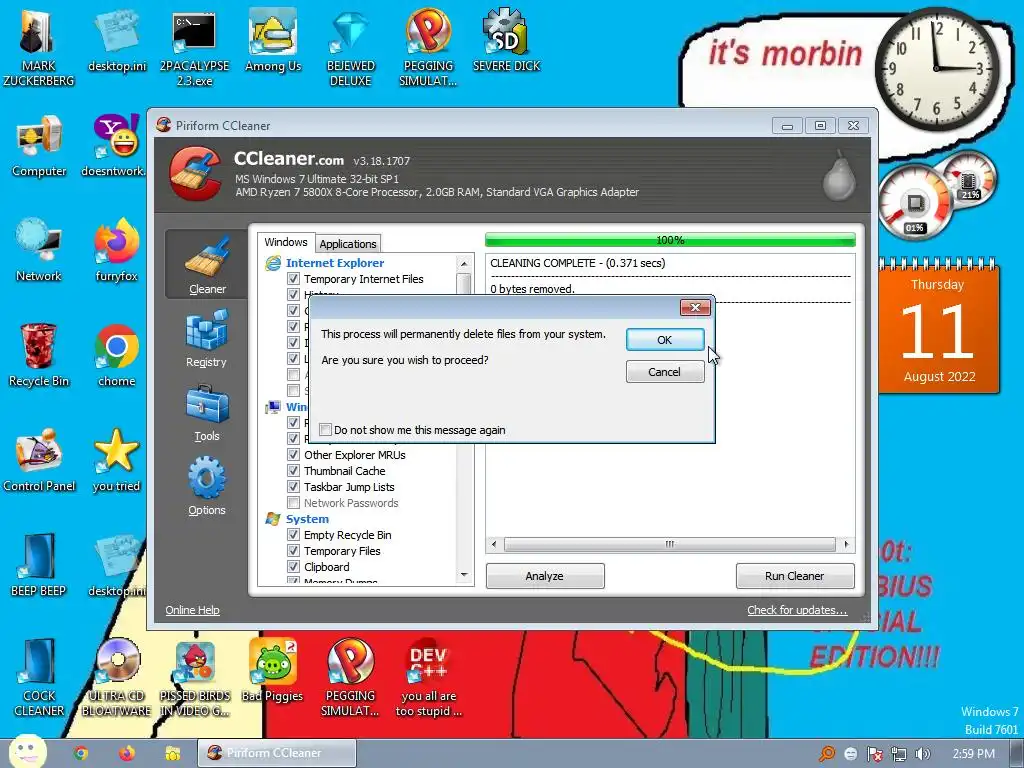Click 'Check for updates...' link
Screen dimensions: 1024x768
797,610
